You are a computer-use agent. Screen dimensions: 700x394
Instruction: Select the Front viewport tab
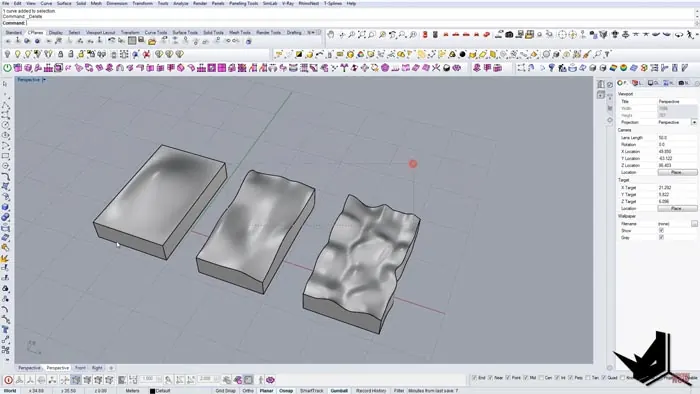click(80, 368)
